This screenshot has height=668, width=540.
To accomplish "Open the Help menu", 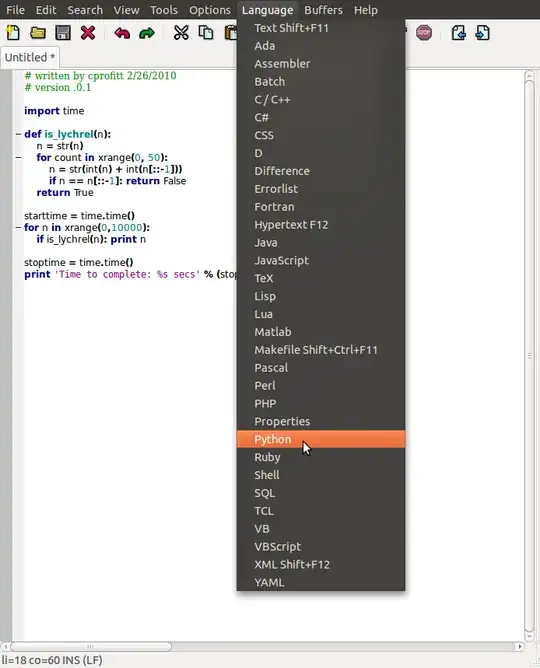I will point(365,10).
